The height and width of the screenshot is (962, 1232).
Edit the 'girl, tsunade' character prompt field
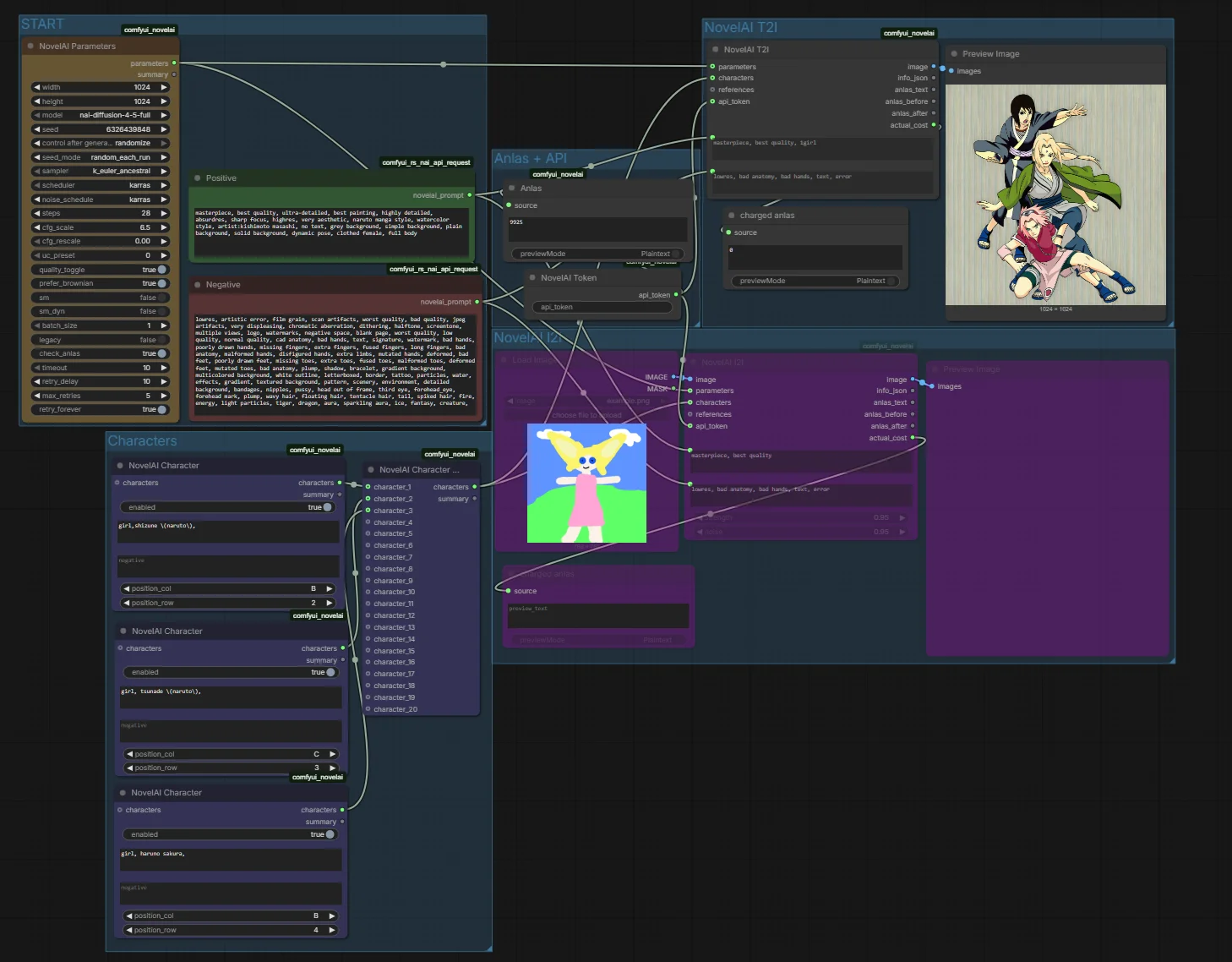232,697
